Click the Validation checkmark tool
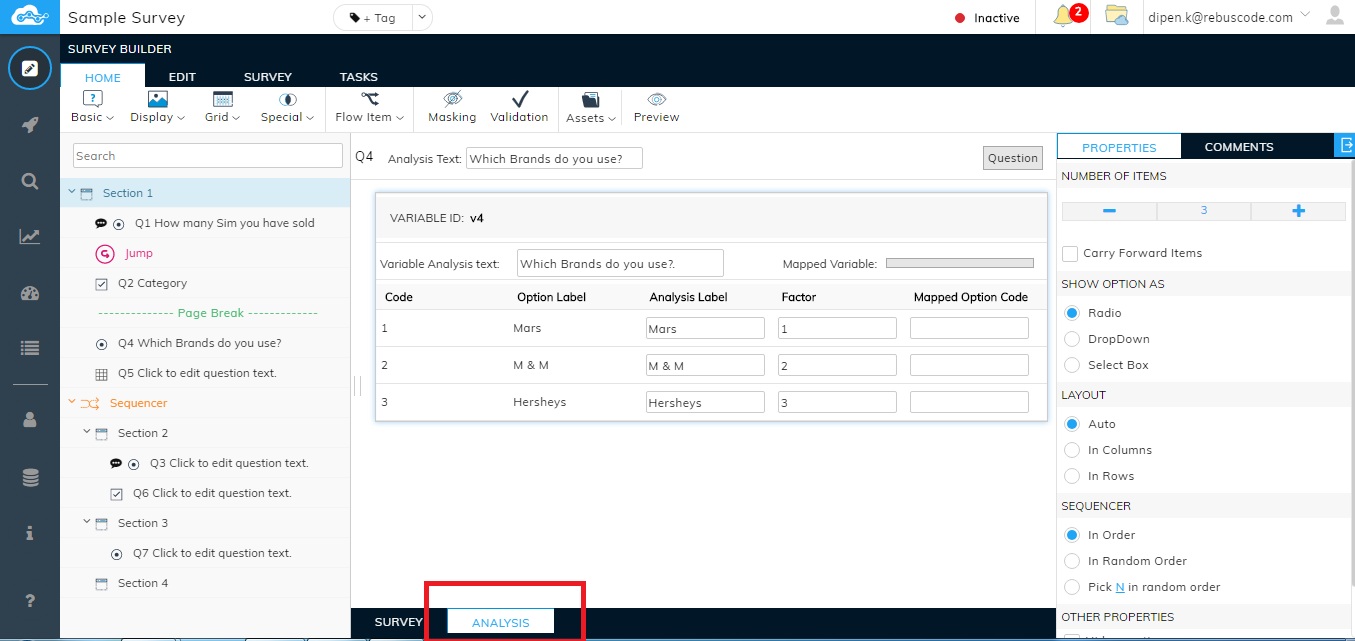Screen dimensions: 1355x641 click(x=519, y=107)
